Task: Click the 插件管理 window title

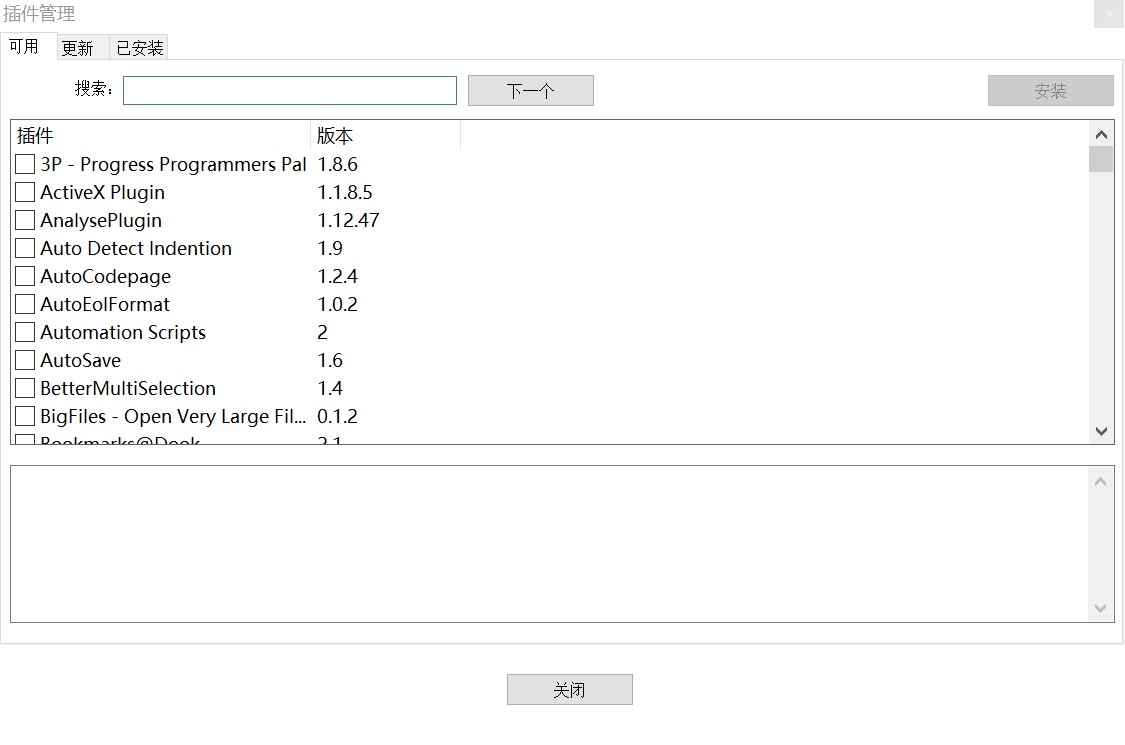Action: point(39,14)
